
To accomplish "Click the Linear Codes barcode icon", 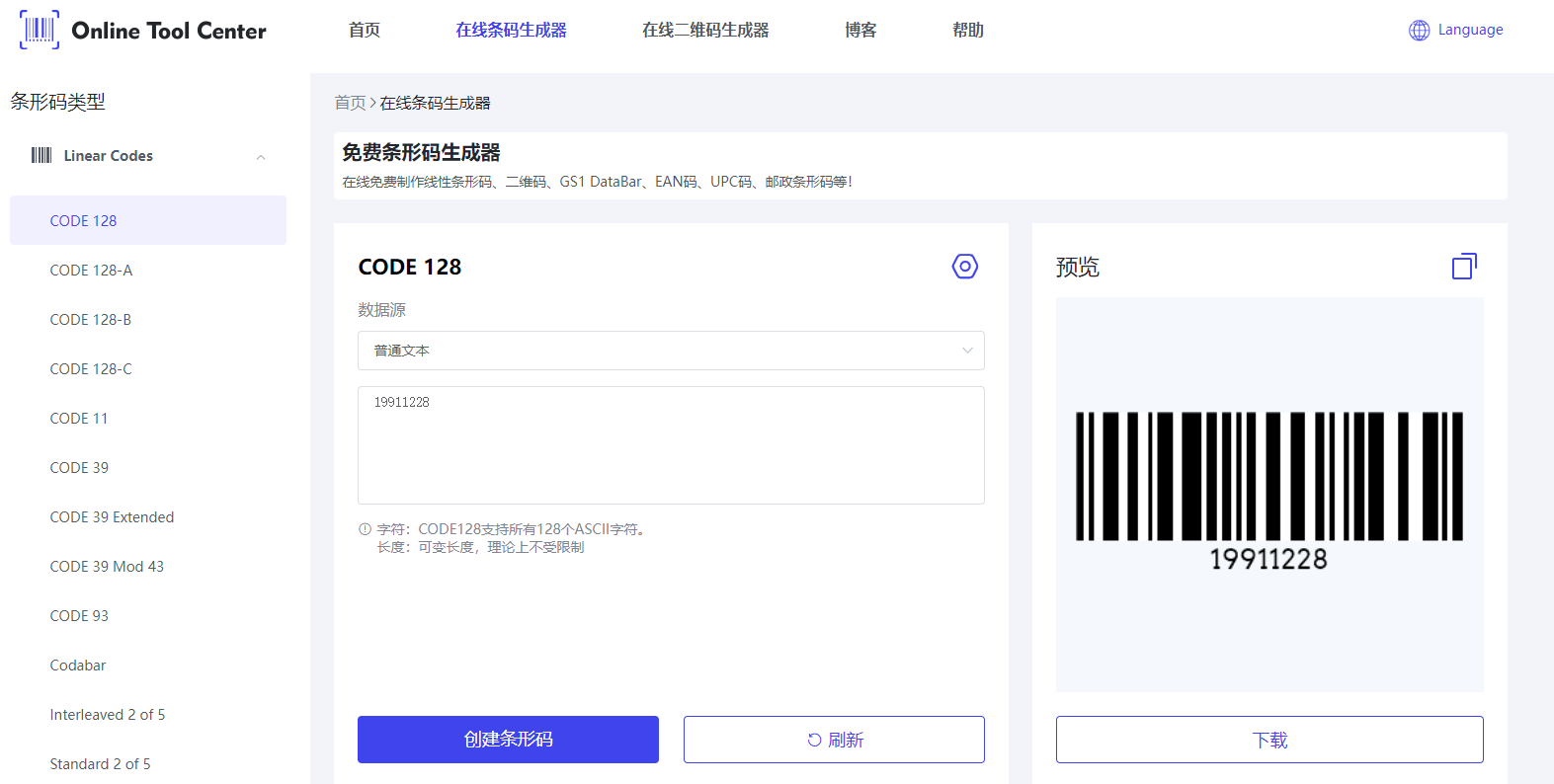I will coord(41,155).
